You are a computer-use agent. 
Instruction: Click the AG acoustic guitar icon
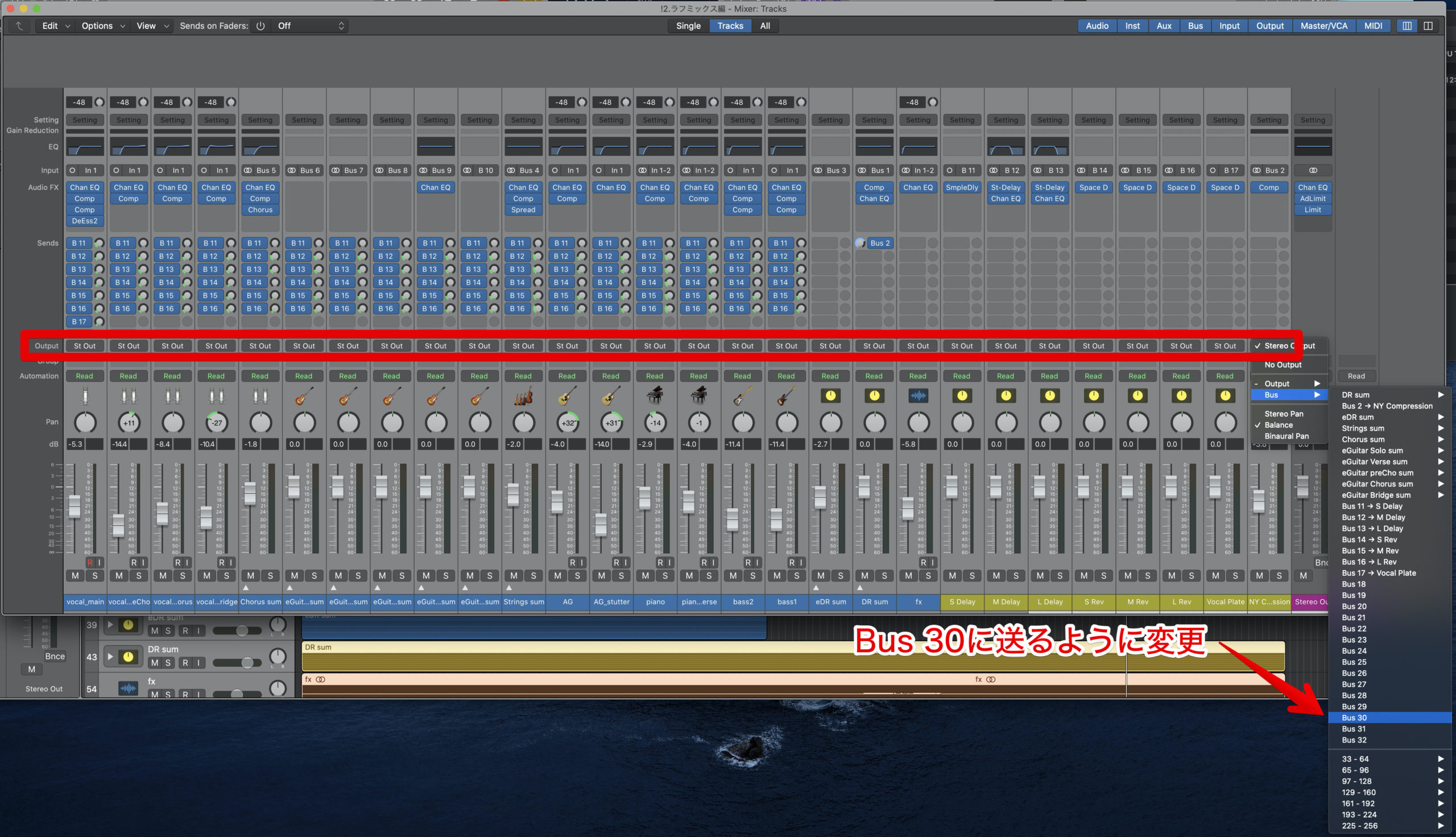(x=566, y=395)
